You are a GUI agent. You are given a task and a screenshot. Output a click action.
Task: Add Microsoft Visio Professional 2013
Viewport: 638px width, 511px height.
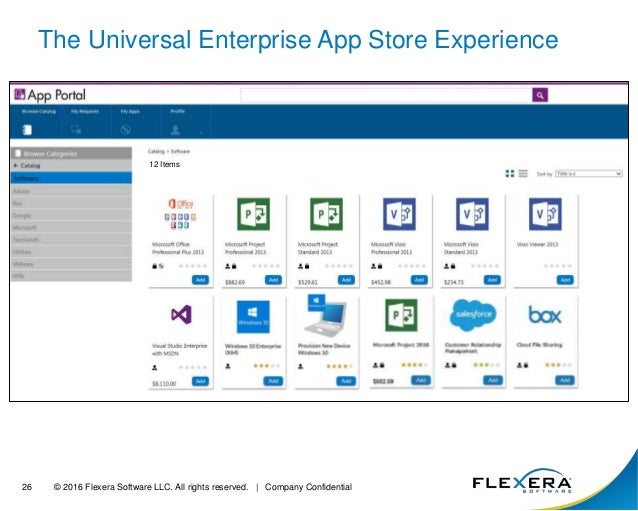[x=419, y=280]
